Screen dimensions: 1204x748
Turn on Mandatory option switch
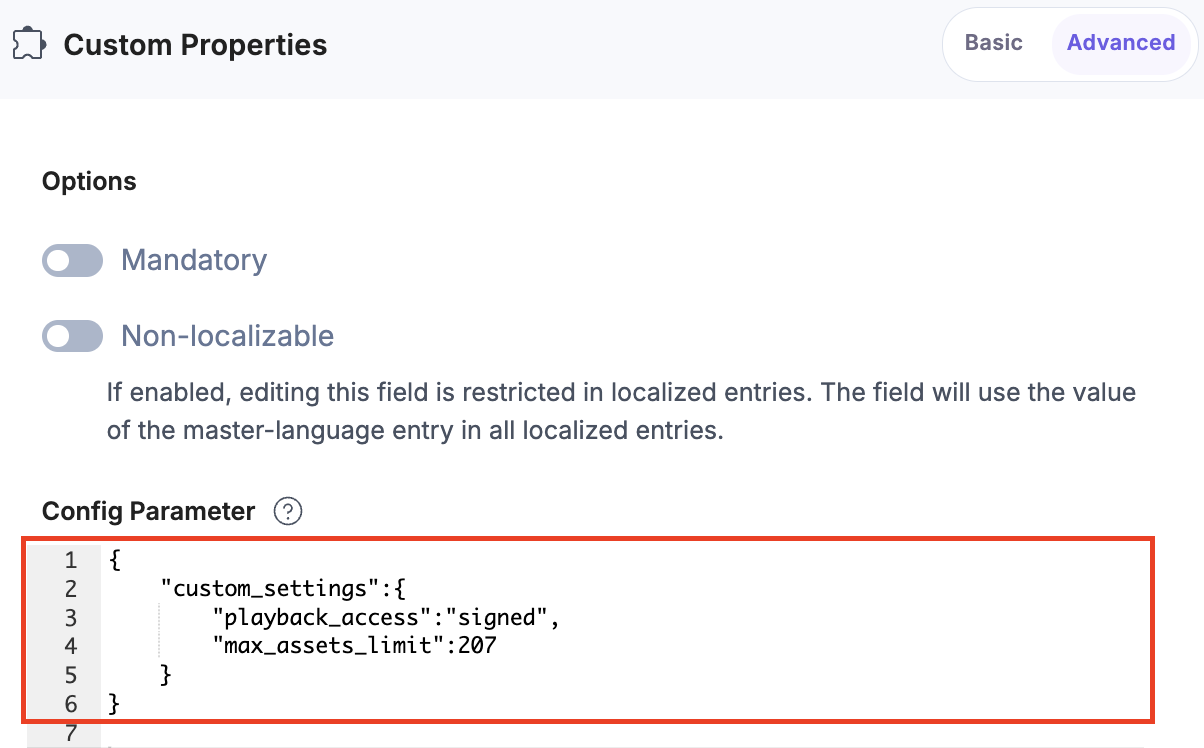coord(72,260)
